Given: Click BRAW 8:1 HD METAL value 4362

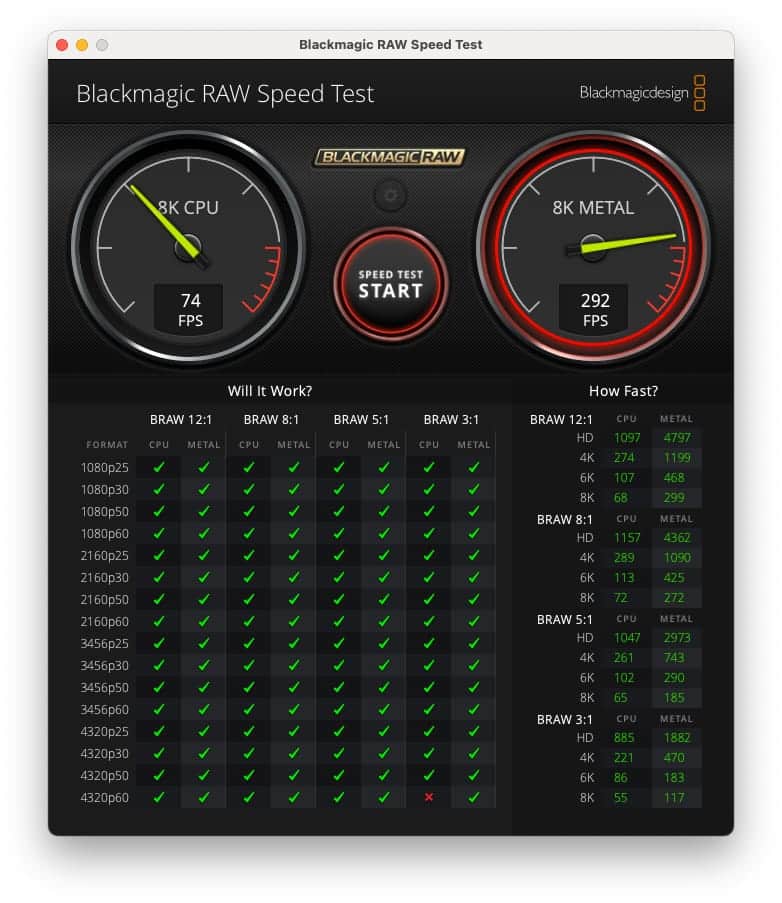Looking at the screenshot, I should pos(677,538).
